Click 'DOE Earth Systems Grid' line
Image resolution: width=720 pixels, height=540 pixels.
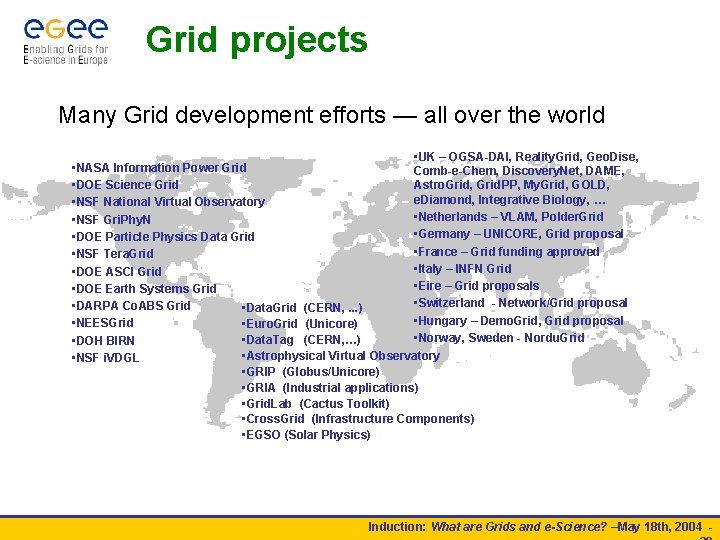point(144,289)
